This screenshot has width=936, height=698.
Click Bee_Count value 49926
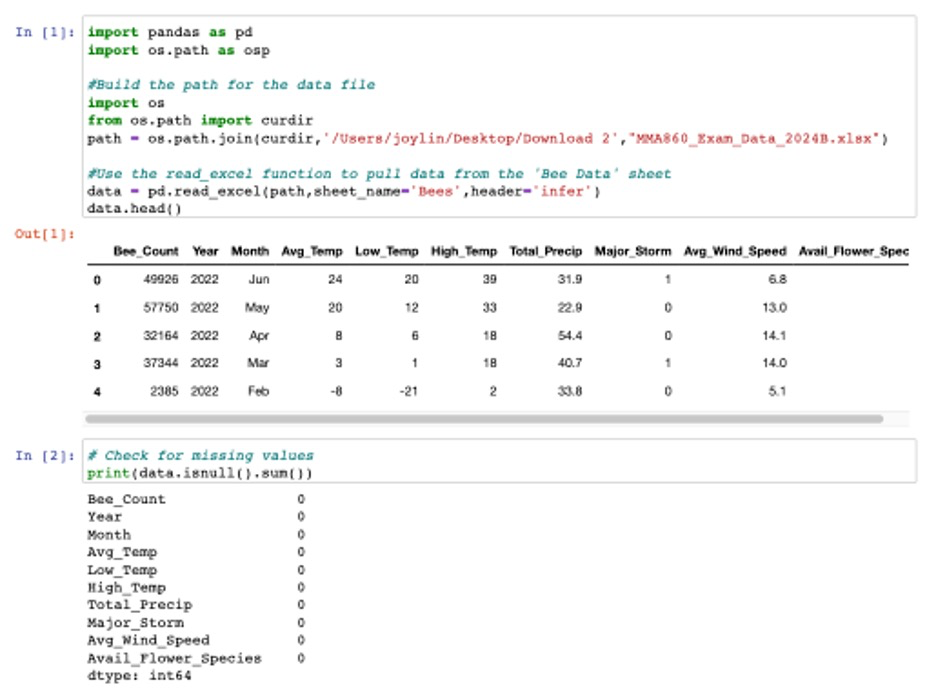tap(161, 279)
